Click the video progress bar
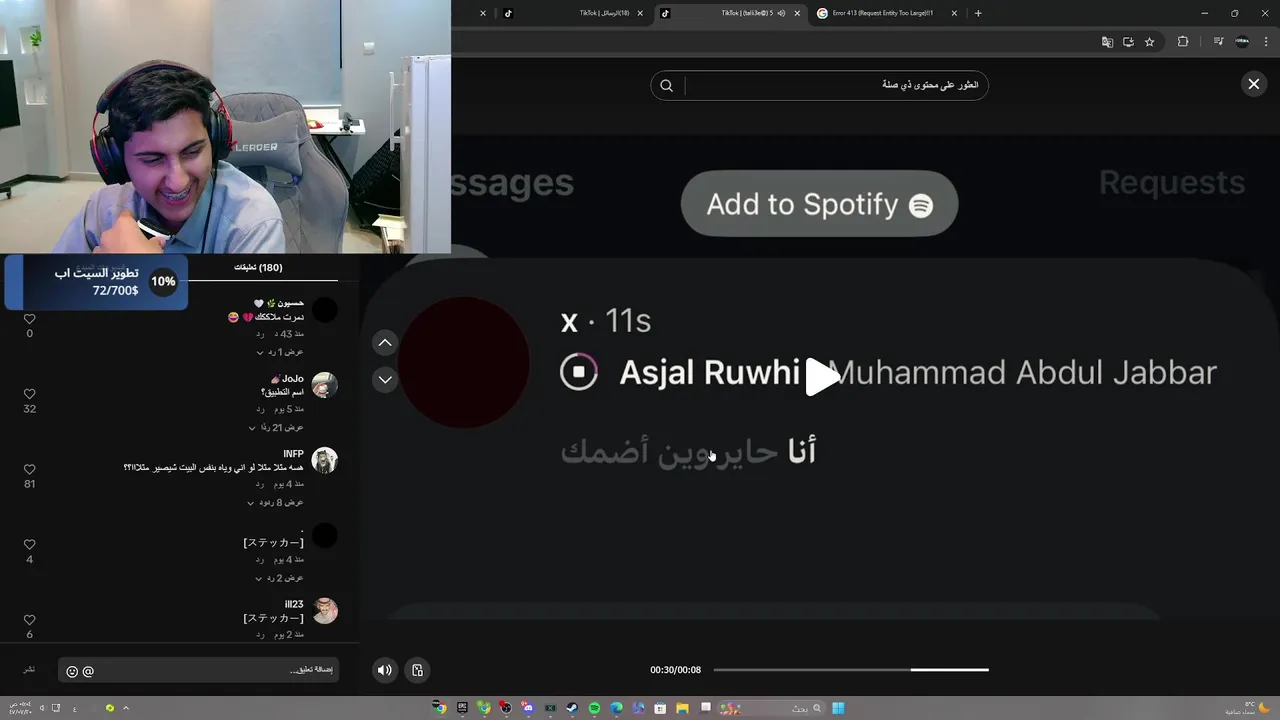 (851, 670)
